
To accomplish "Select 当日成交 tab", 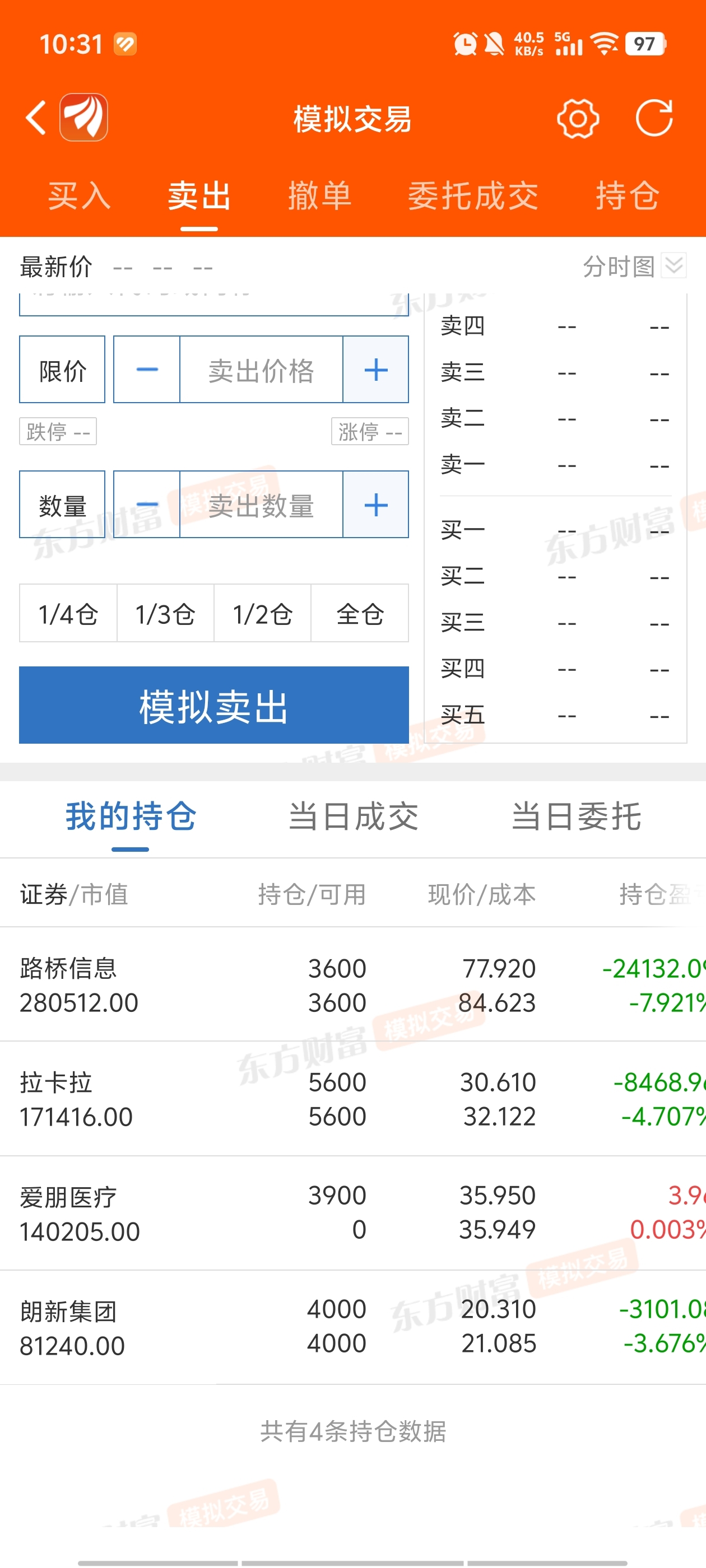I will coord(354,816).
